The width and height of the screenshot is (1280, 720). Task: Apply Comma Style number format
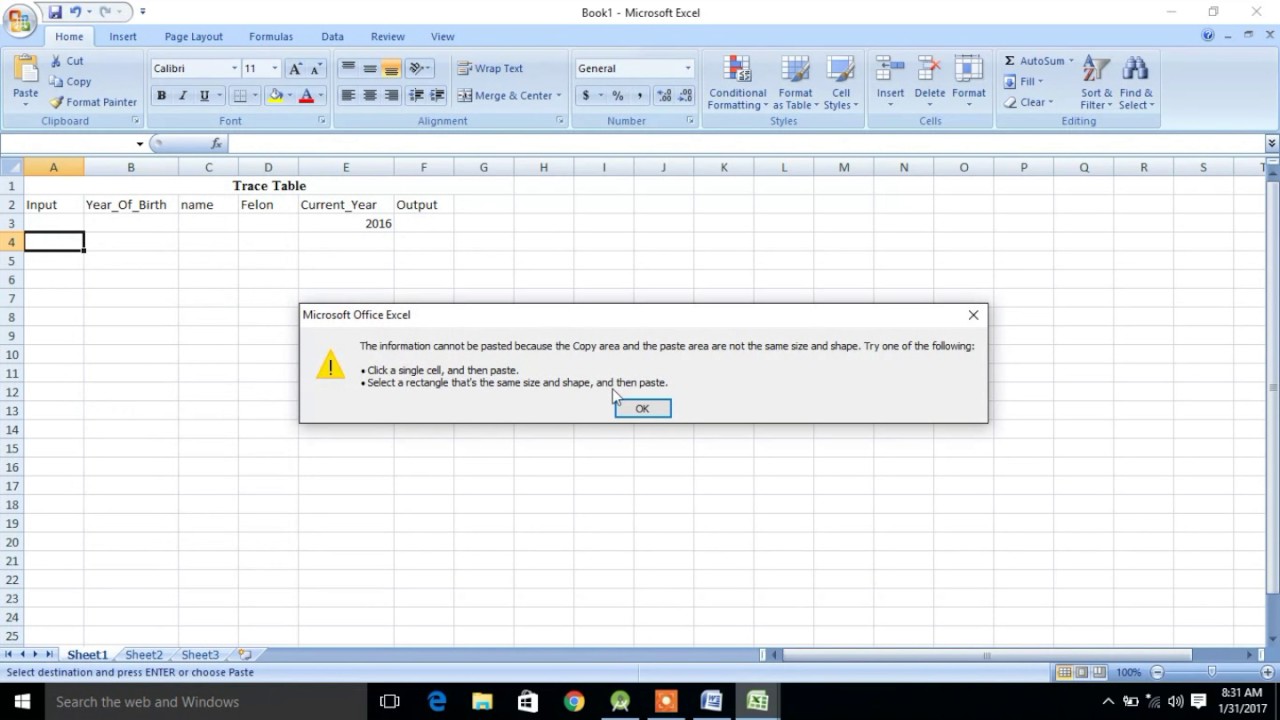[640, 95]
